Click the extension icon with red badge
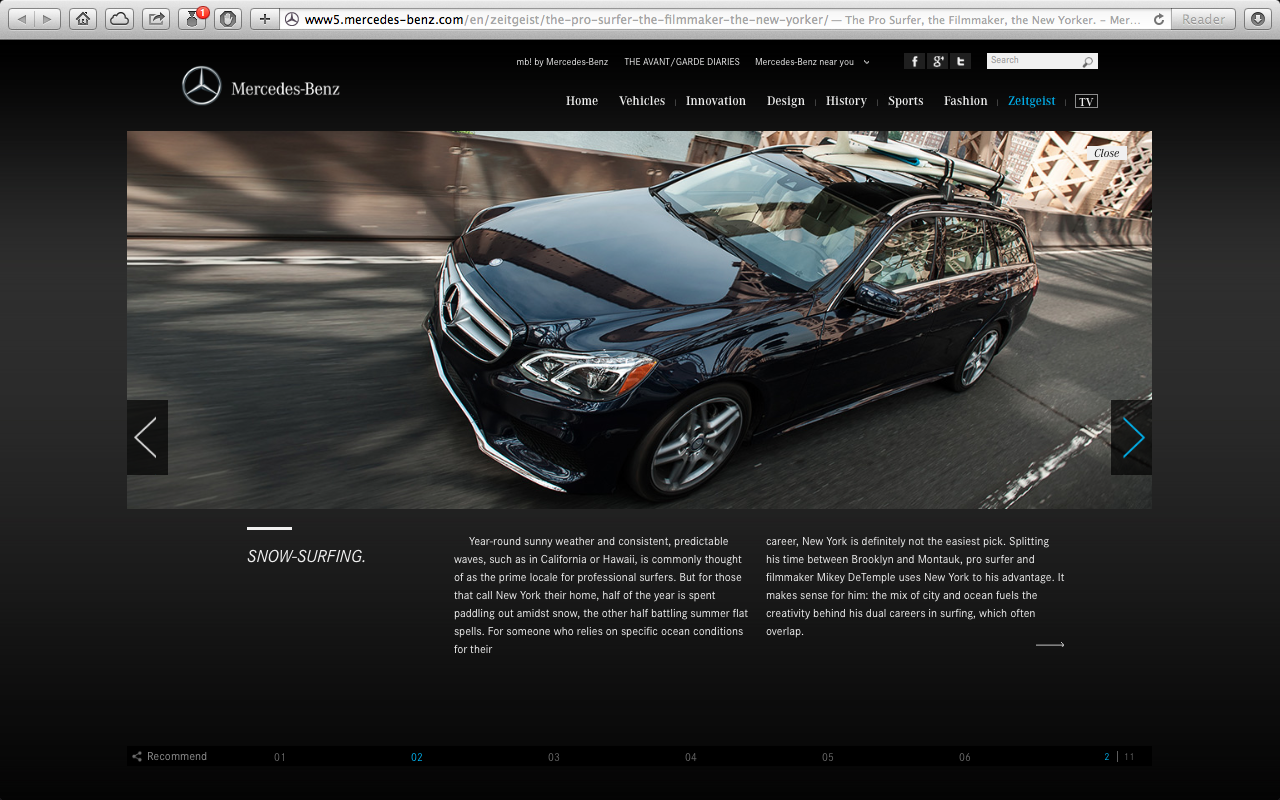 pos(192,19)
